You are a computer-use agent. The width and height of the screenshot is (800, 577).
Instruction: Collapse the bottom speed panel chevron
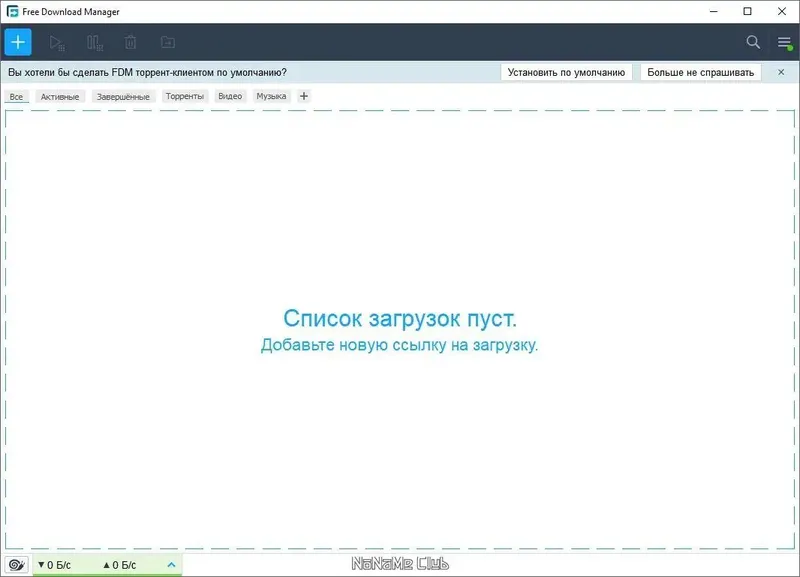coord(170,563)
